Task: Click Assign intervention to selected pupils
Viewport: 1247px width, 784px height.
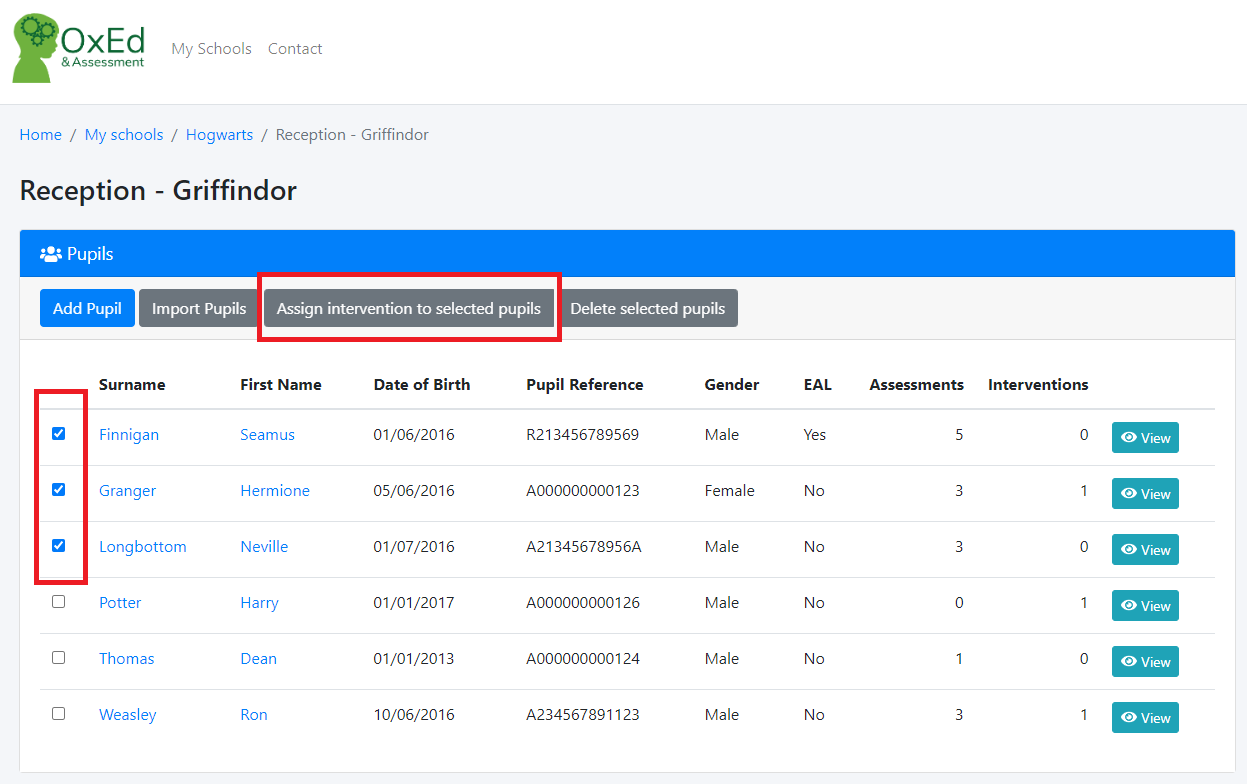Action: click(x=408, y=308)
